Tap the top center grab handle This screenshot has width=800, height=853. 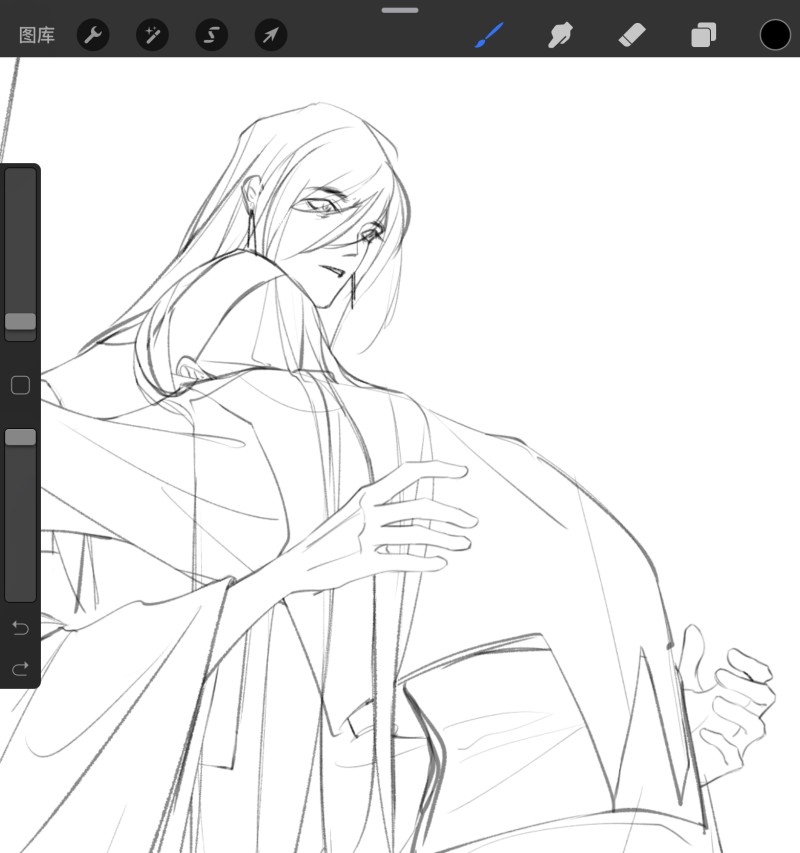pyautogui.click(x=400, y=10)
